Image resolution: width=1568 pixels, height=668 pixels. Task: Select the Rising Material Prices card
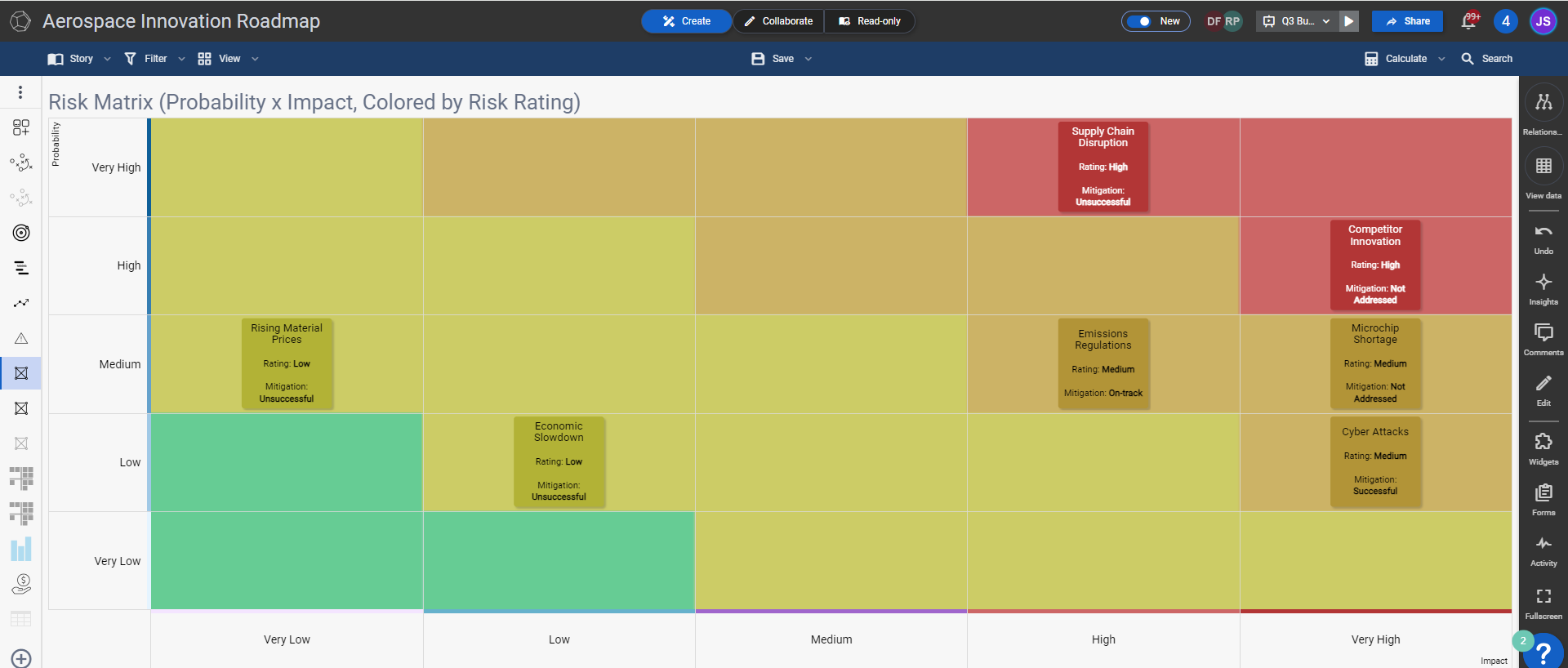[x=287, y=363]
